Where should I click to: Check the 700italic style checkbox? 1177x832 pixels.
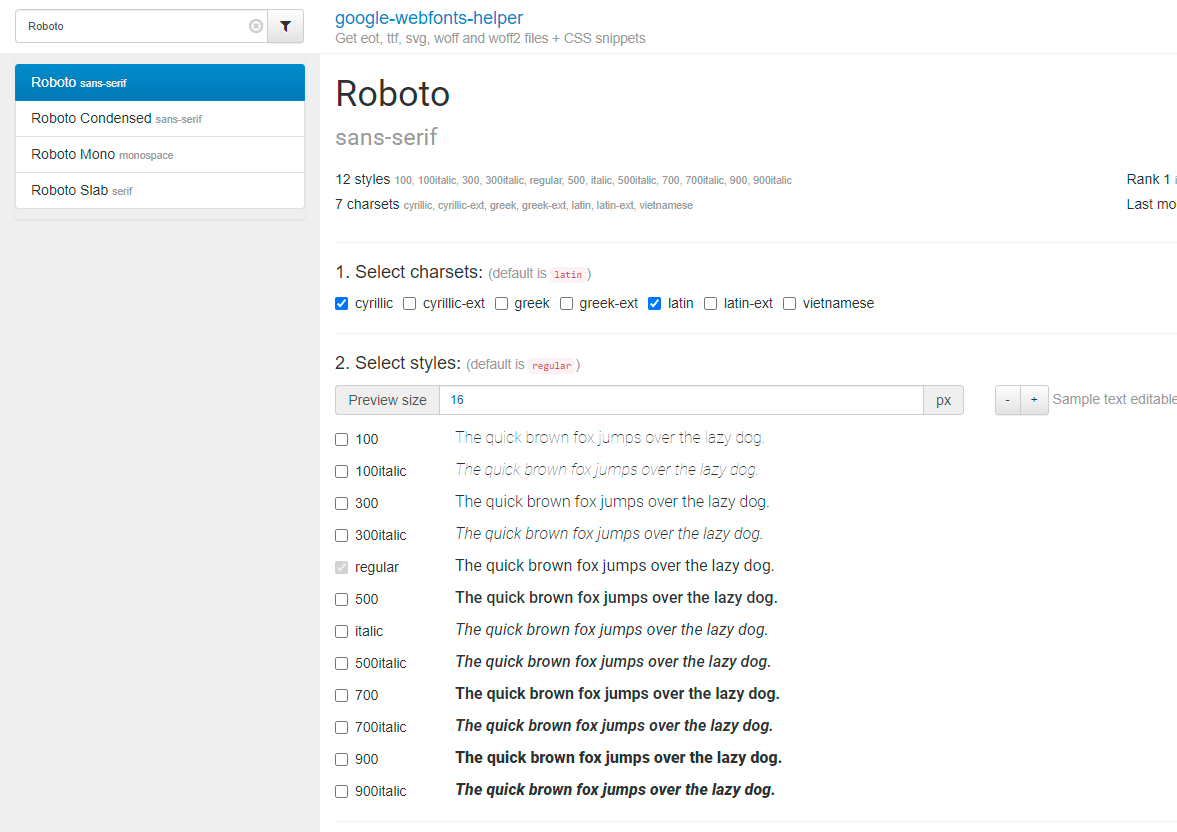pos(342,727)
